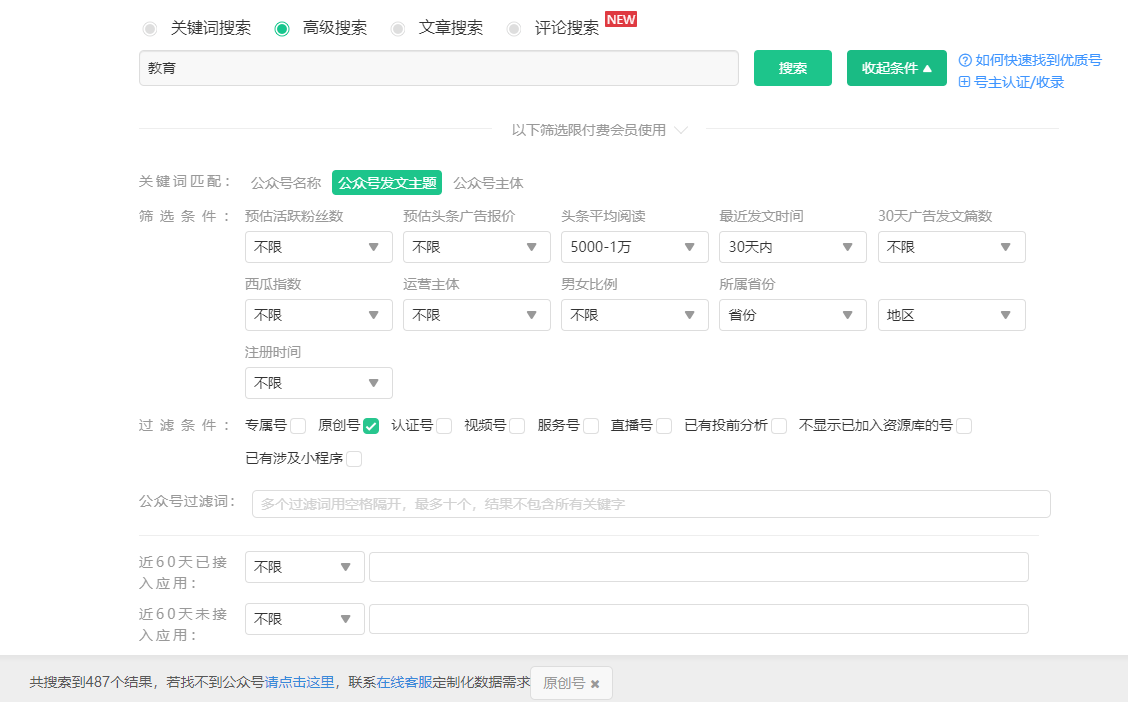Image resolution: width=1128 pixels, height=702 pixels.
Task: Click the chevron next to 以下筛选限付费会员使用
Action: (681, 130)
